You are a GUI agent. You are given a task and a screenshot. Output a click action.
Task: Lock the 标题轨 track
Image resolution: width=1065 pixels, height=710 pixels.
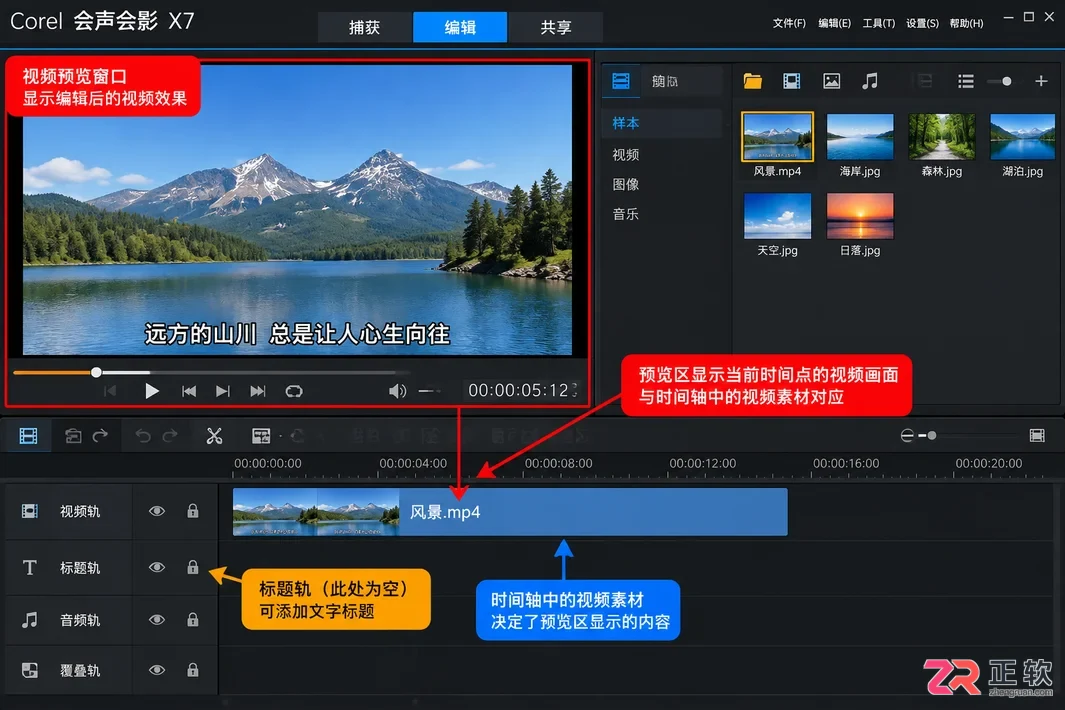pyautogui.click(x=193, y=567)
